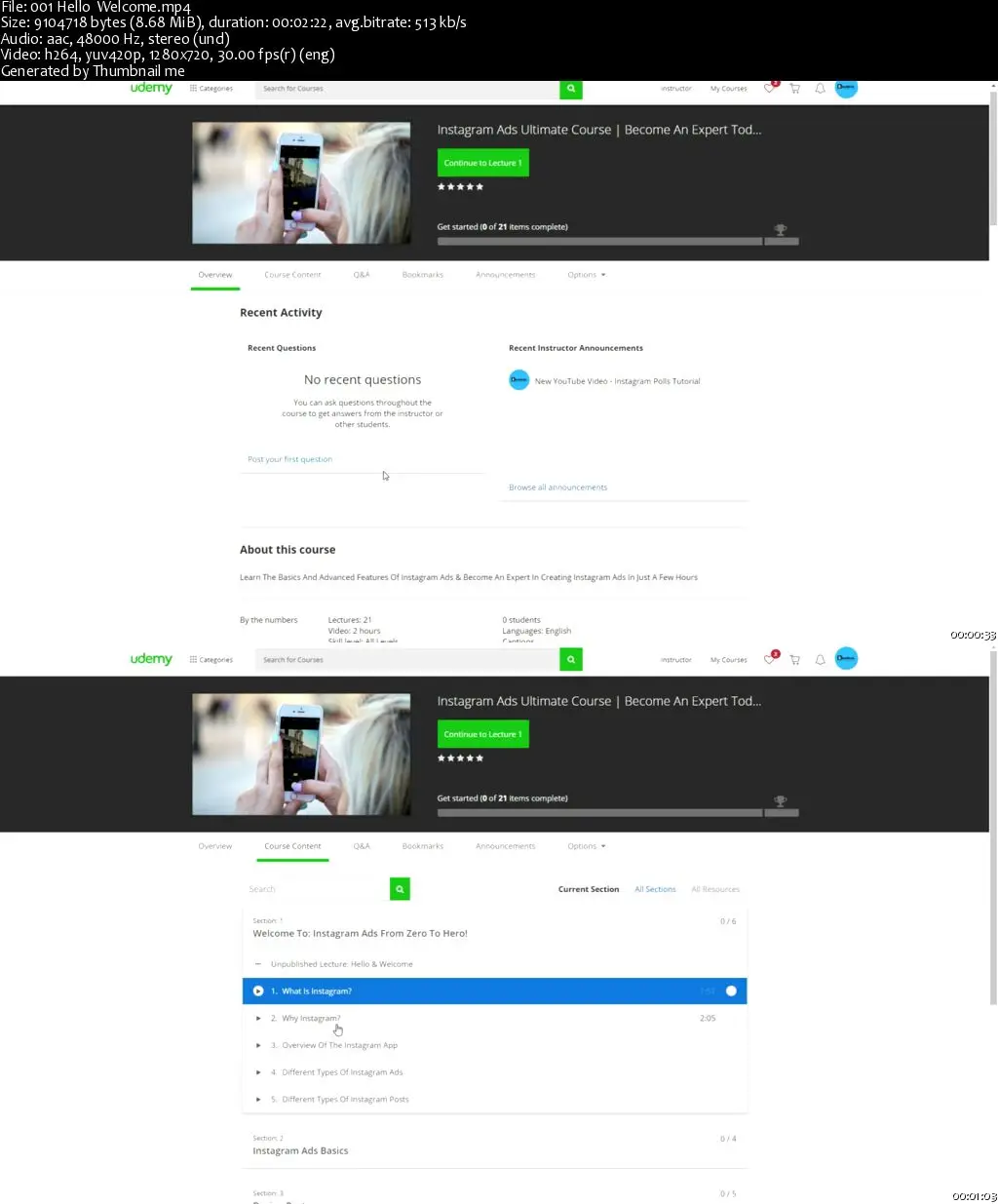This screenshot has height=1204, width=998.
Task: Click green header search button in lecture-list frame
Action: 571,660
